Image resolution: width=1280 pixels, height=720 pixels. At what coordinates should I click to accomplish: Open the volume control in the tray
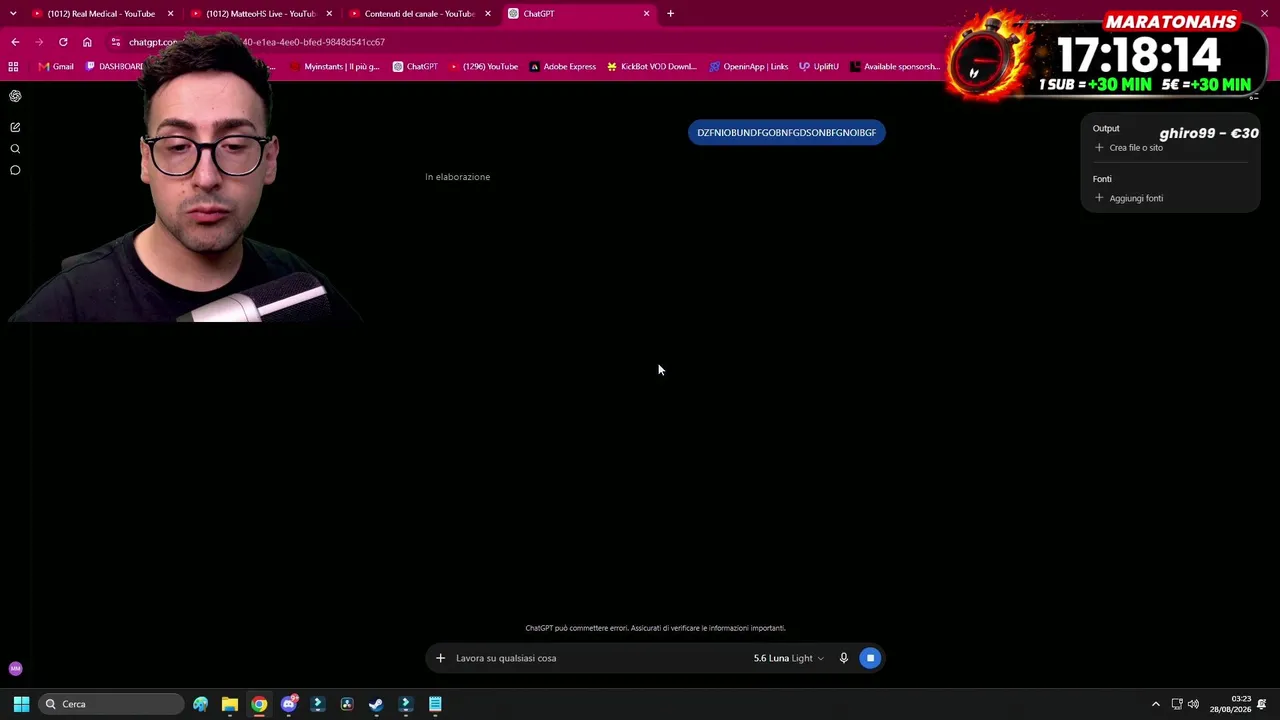click(x=1193, y=704)
